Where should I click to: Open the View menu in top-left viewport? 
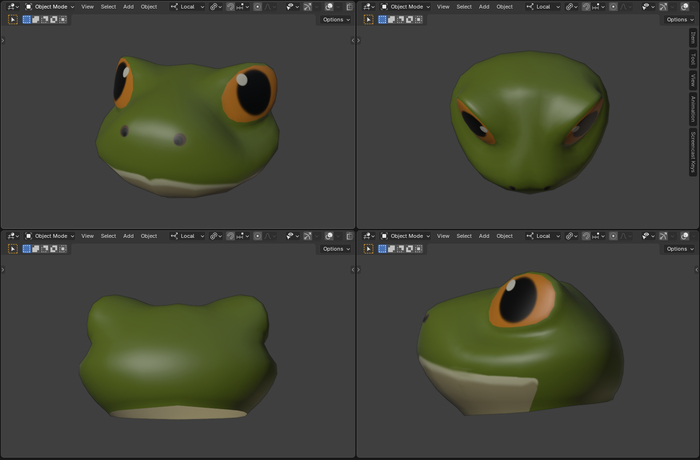pos(88,6)
